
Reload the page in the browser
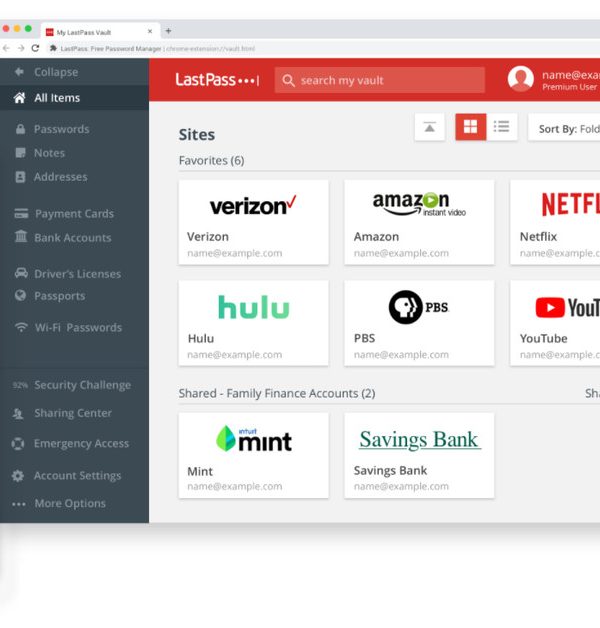point(36,48)
